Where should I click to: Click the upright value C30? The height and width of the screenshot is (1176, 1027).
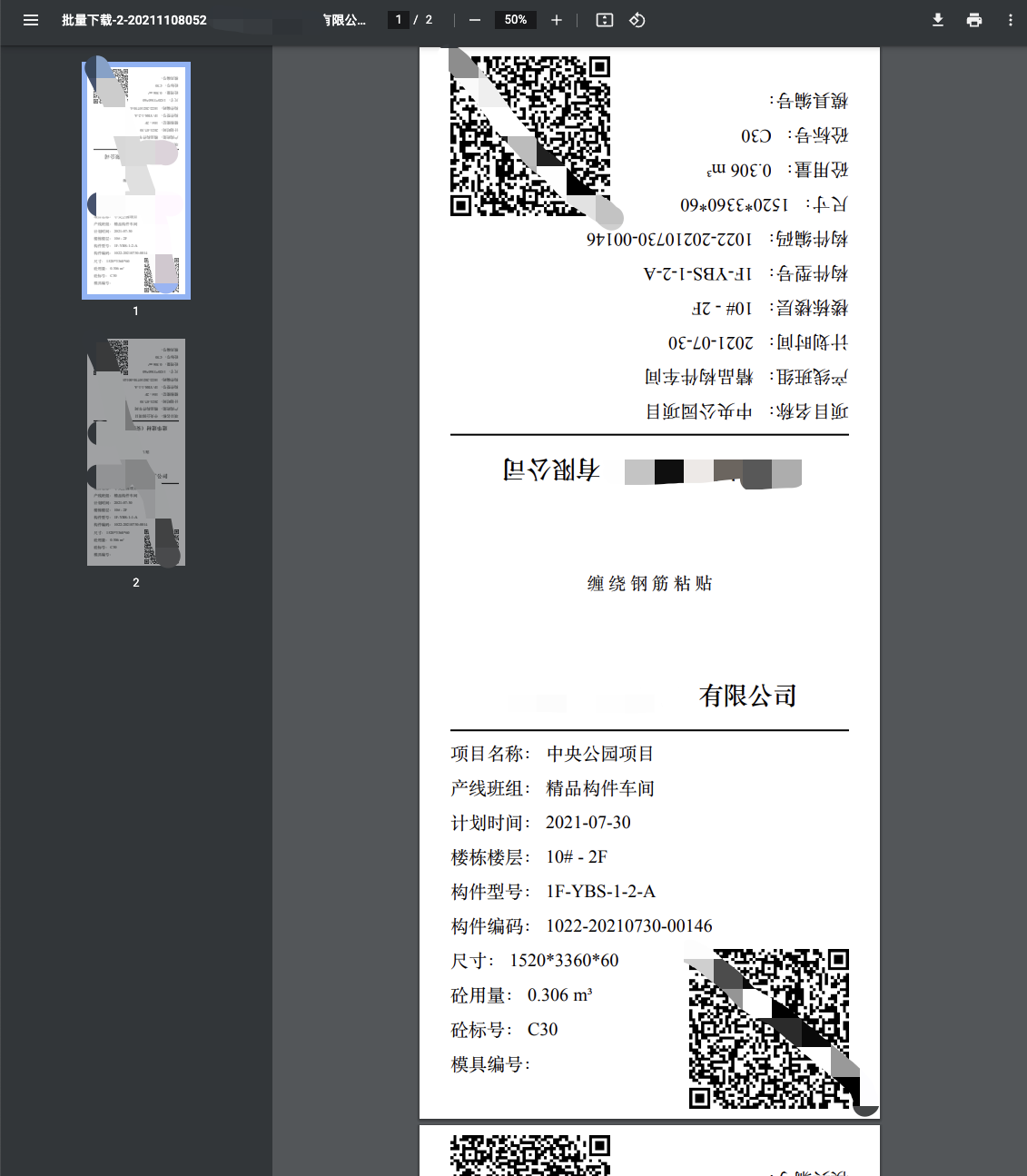pos(542,1030)
